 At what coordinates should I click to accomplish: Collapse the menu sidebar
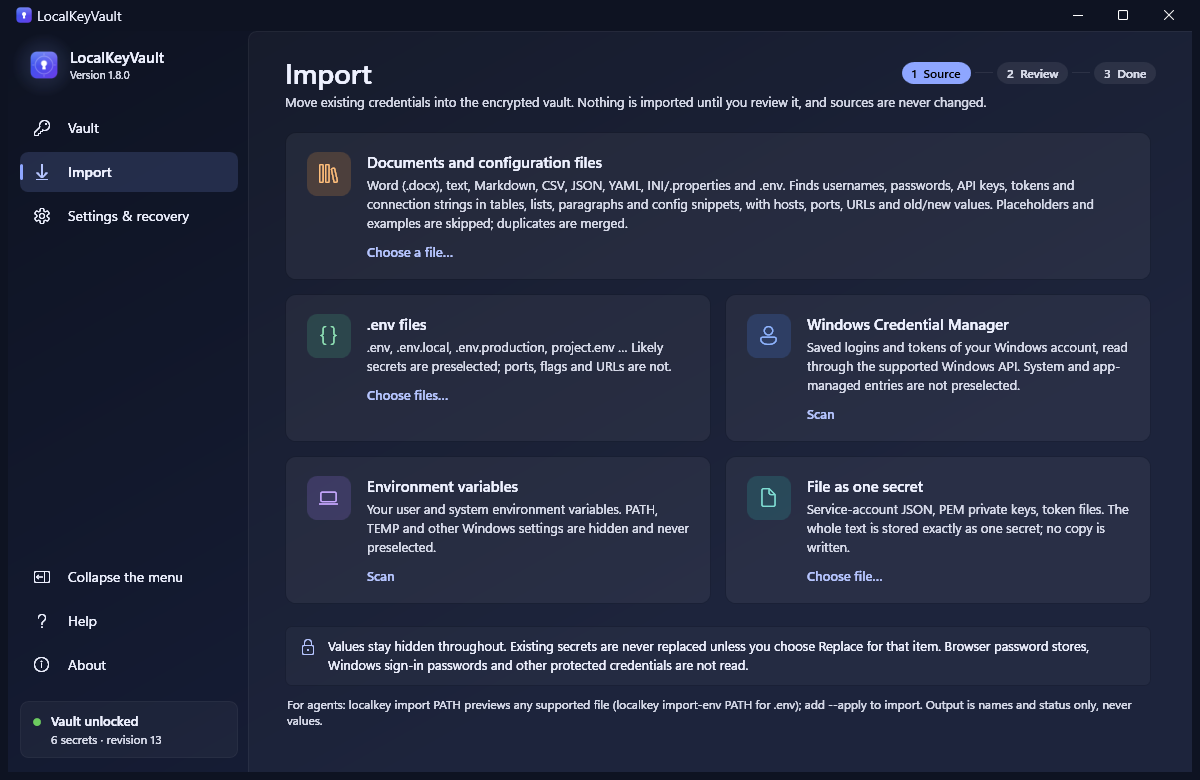click(x=129, y=577)
